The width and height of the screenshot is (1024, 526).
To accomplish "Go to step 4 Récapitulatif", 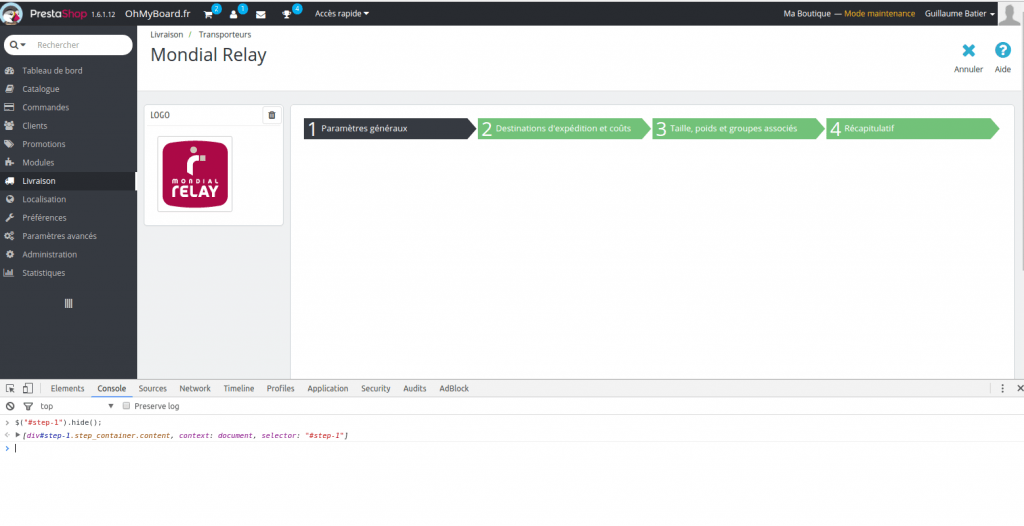I will [x=912, y=129].
